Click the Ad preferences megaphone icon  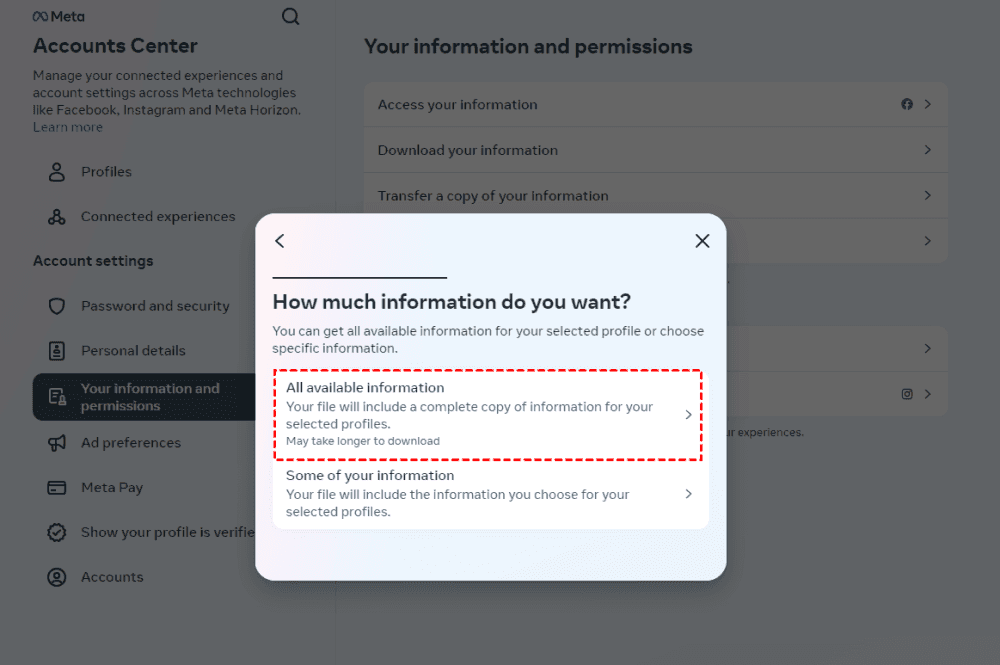(x=57, y=443)
